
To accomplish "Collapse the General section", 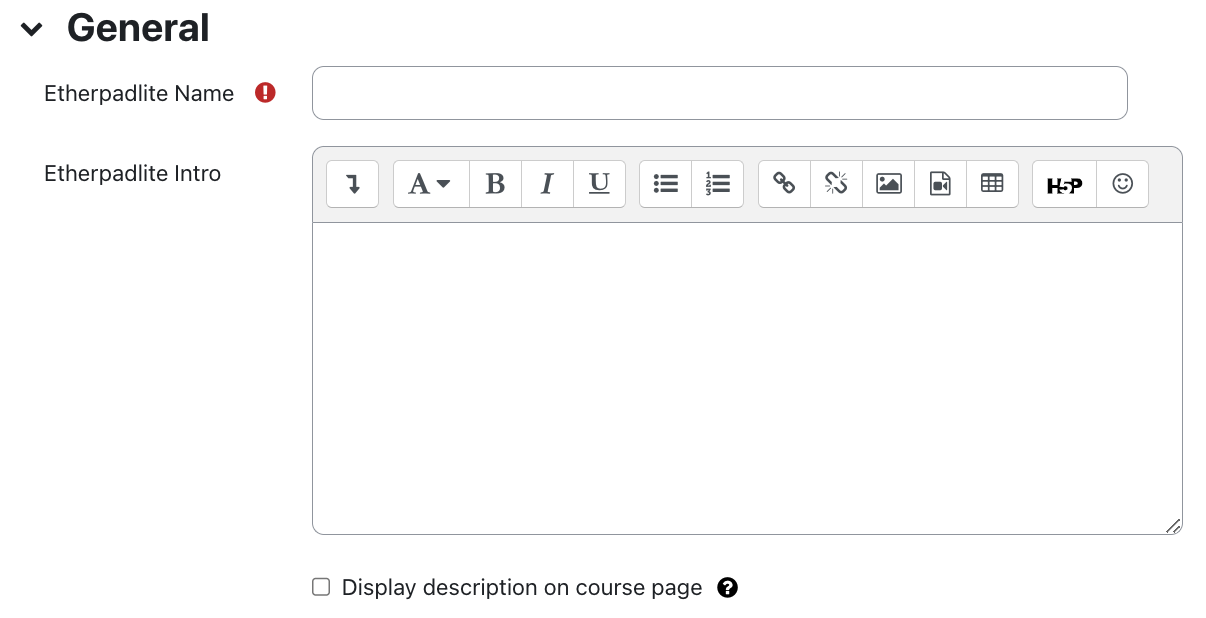I will [x=32, y=29].
